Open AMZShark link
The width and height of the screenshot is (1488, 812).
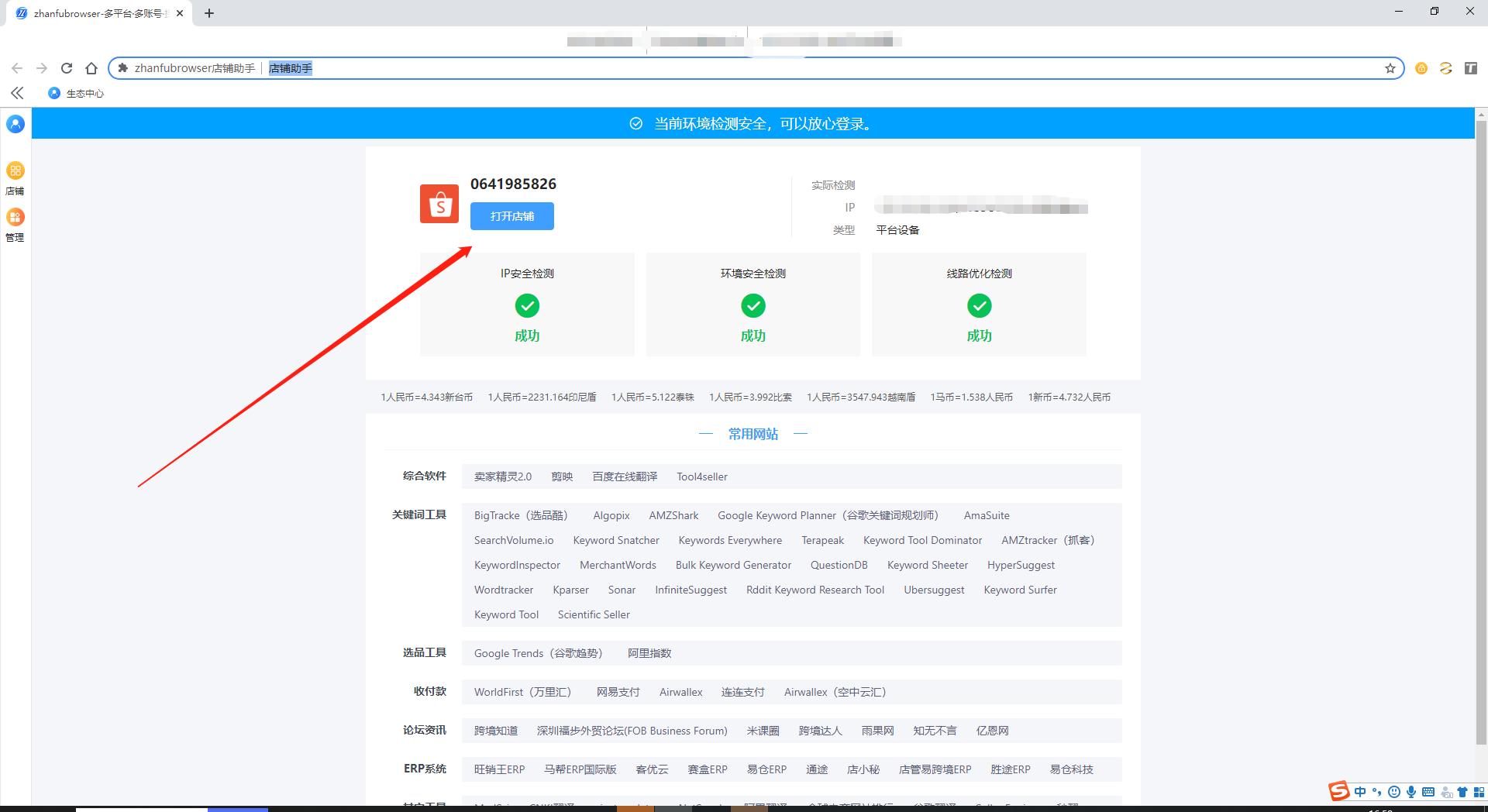673,515
